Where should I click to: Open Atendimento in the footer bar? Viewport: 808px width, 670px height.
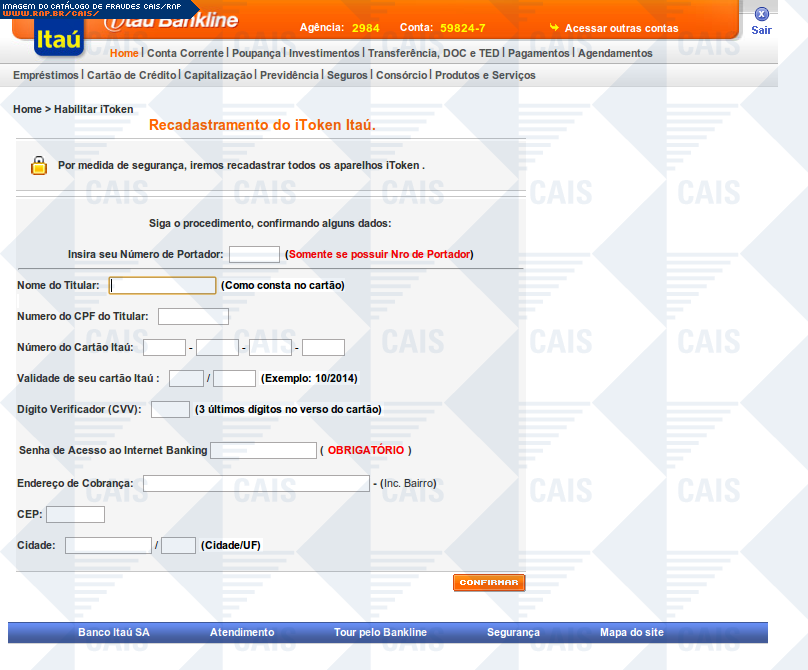click(242, 632)
